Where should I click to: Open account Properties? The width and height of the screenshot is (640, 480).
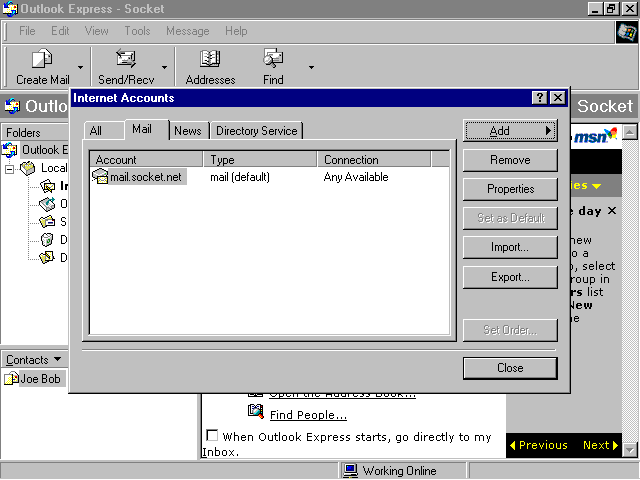pyautogui.click(x=510, y=189)
